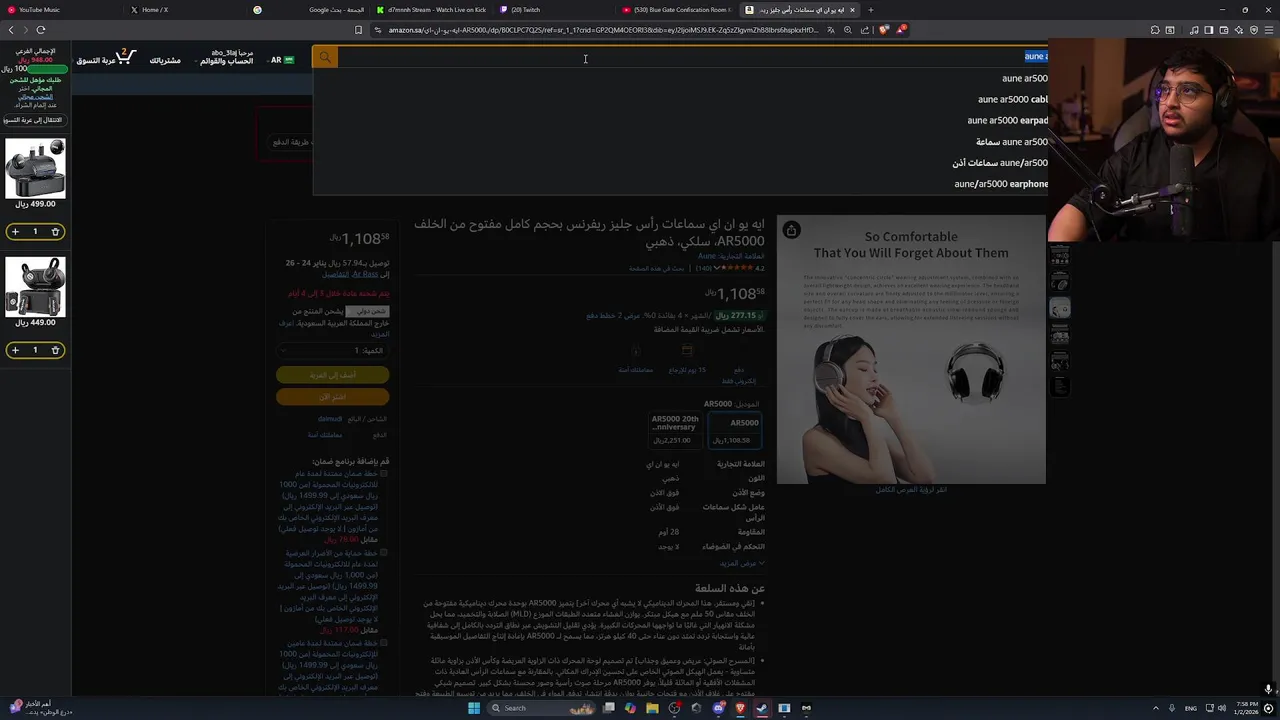Open the 449.00 cart item thumbnail
1280x720 pixels.
35,287
